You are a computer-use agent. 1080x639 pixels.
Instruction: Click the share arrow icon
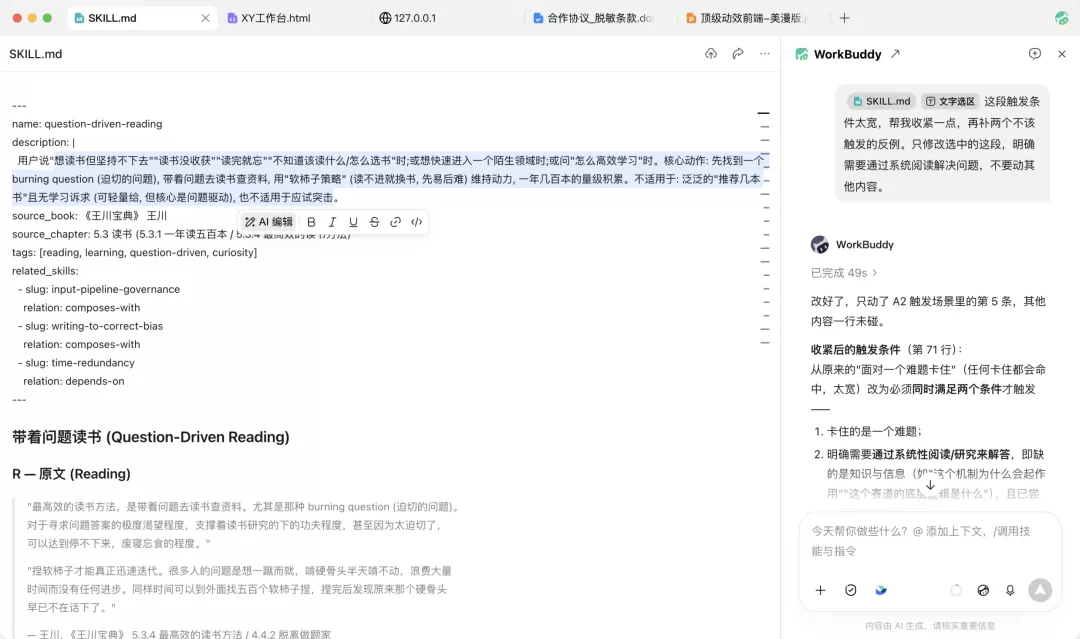coord(738,54)
